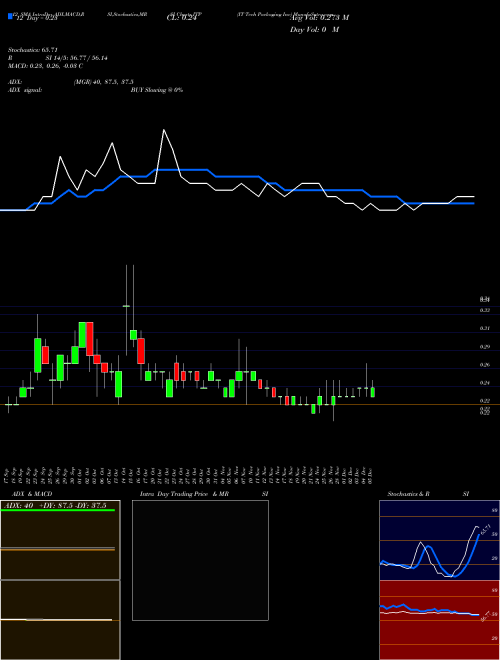Image resolution: width=500 pixels, height=660 pixels.
Task: Click the blue stochastics chart panel
Action: [x=439, y=540]
